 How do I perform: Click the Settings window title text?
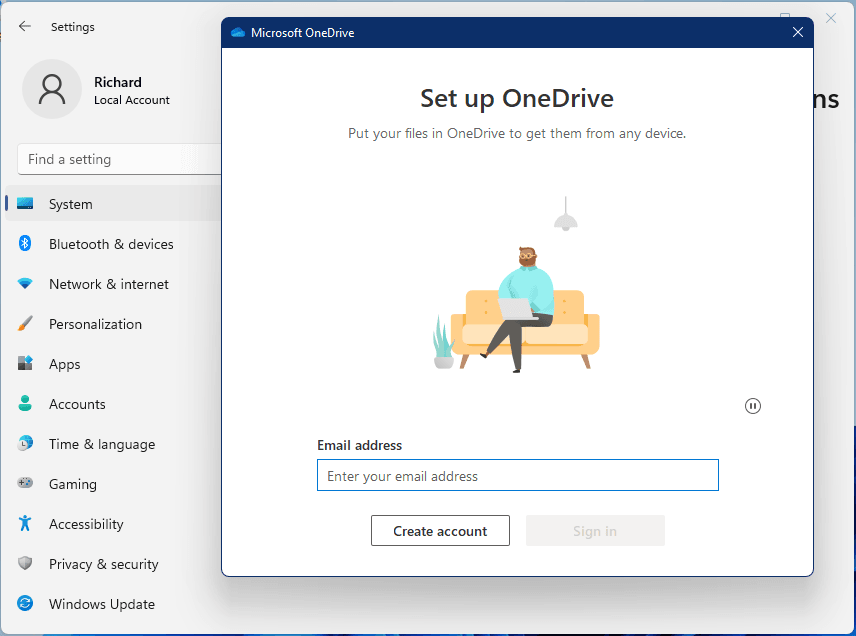click(x=73, y=27)
